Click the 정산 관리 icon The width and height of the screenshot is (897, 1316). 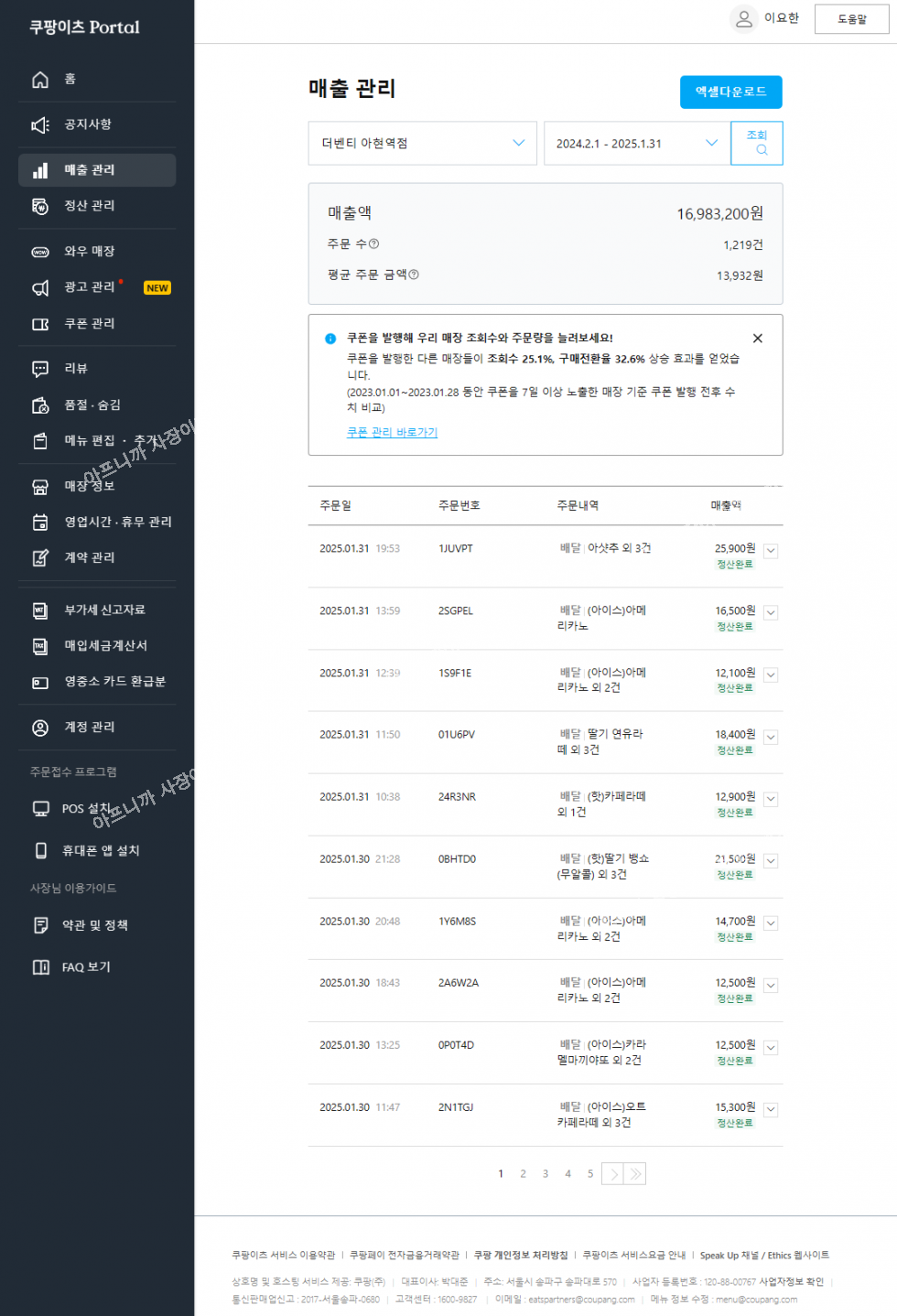(40, 206)
